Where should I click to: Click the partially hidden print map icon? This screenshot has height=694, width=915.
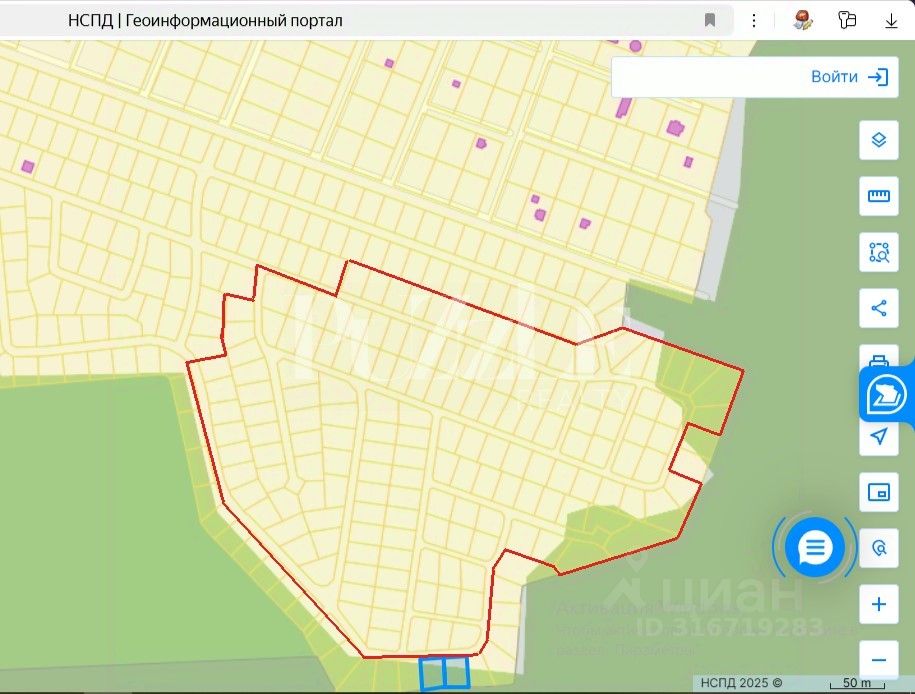[x=878, y=358]
